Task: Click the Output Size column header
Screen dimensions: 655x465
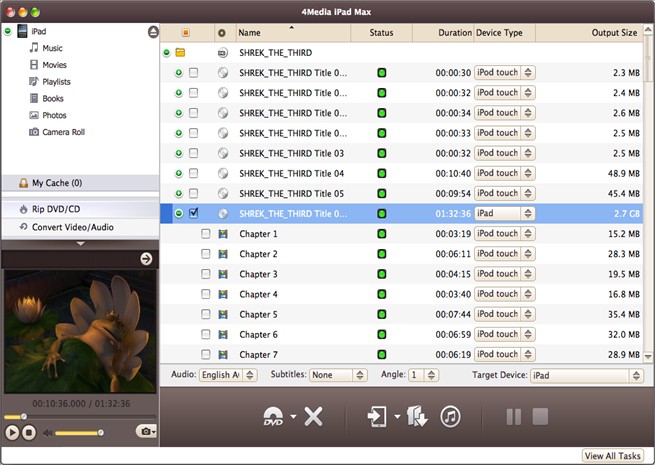Action: tap(589, 33)
